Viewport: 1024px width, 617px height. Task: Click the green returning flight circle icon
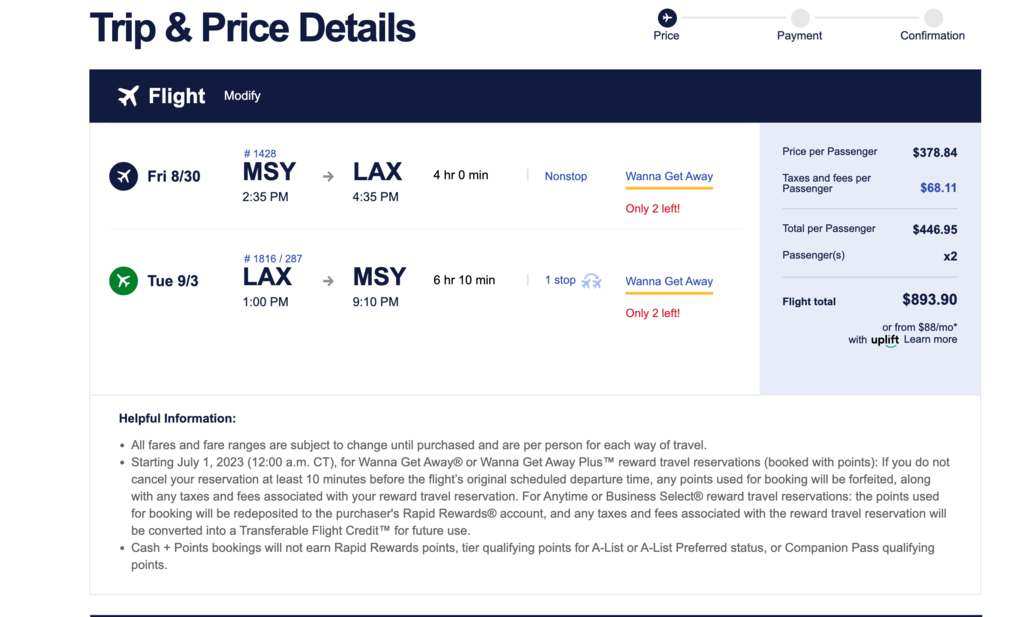click(123, 281)
